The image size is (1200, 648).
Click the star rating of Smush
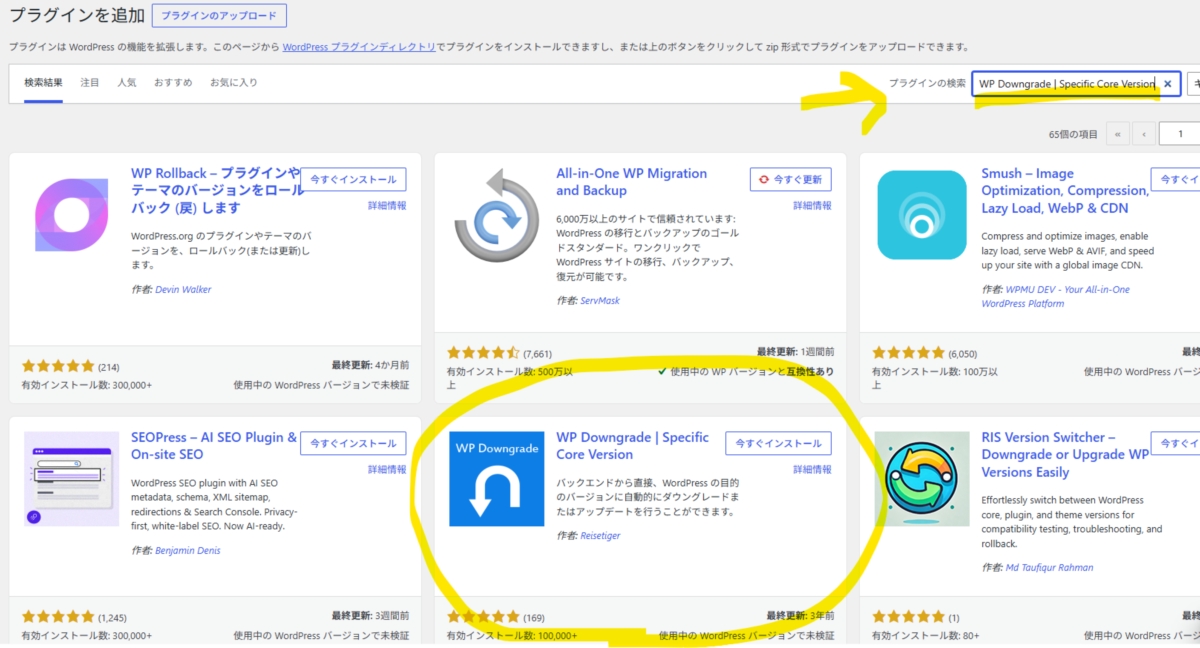click(x=908, y=352)
